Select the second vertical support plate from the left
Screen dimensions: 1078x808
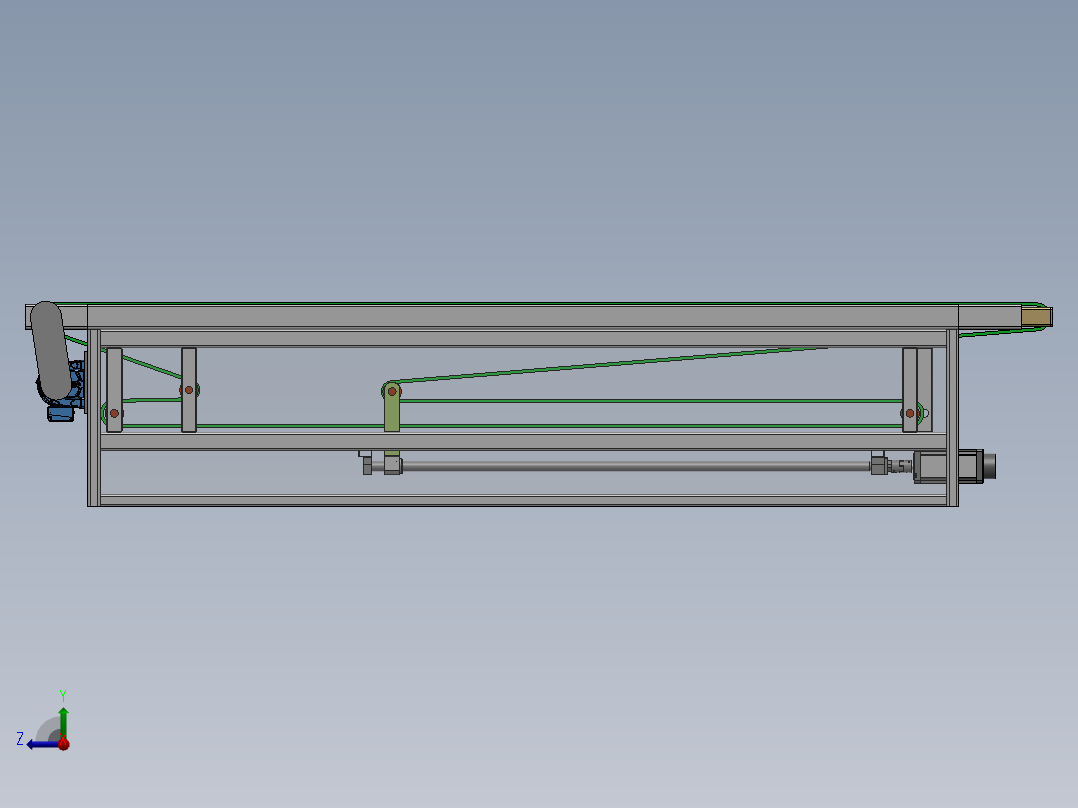pyautogui.click(x=189, y=390)
